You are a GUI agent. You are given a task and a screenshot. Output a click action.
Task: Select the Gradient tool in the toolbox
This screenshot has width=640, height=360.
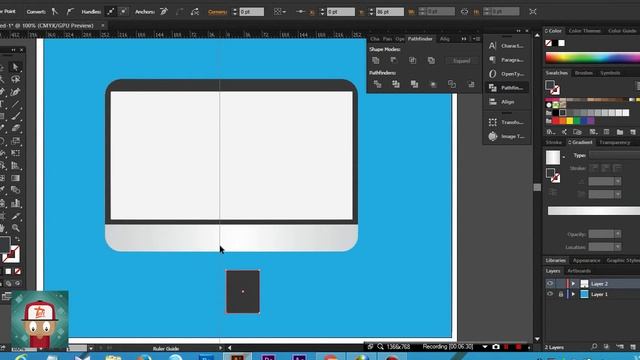(16, 178)
